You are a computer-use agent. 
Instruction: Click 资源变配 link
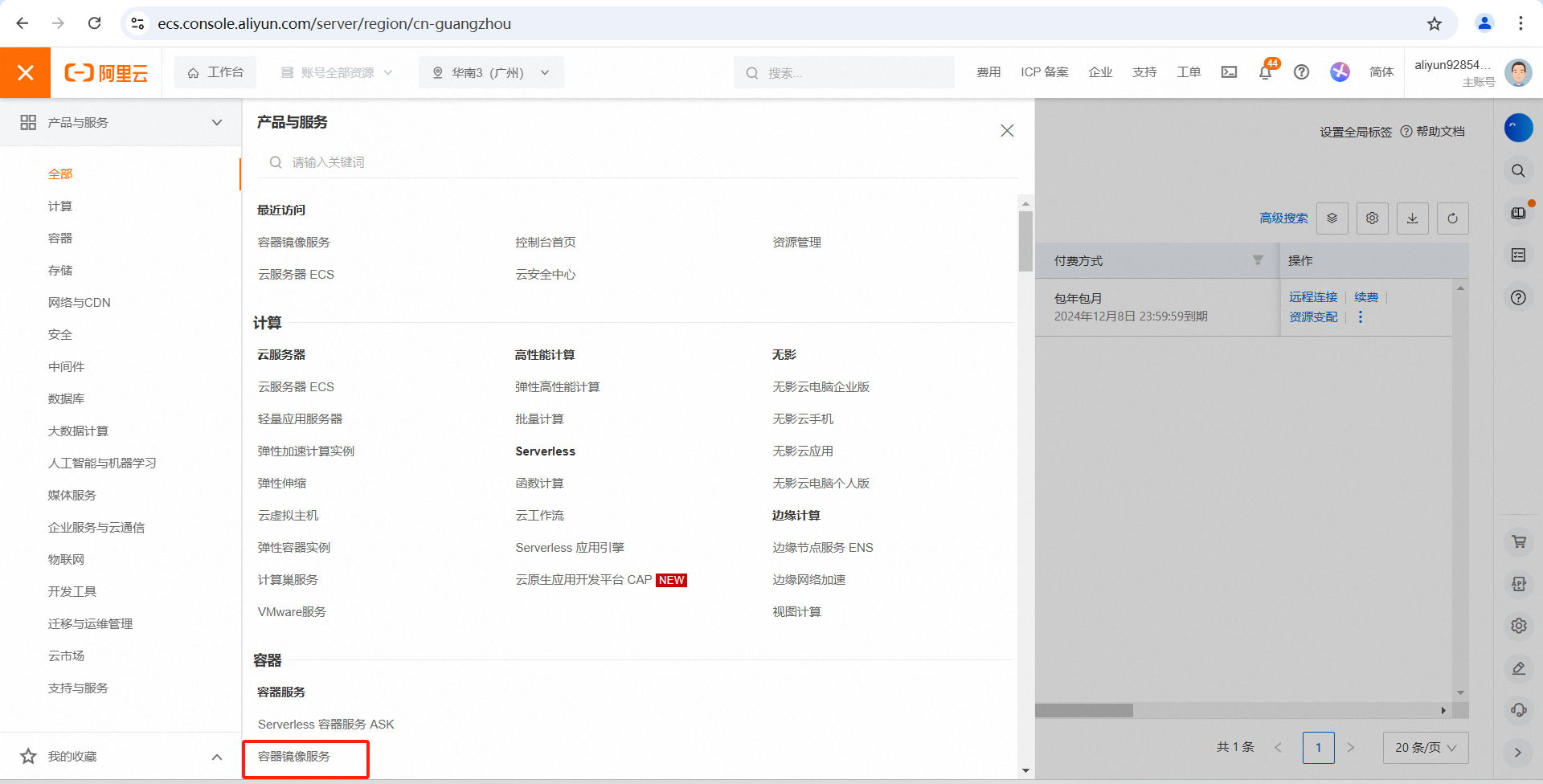click(x=1313, y=316)
